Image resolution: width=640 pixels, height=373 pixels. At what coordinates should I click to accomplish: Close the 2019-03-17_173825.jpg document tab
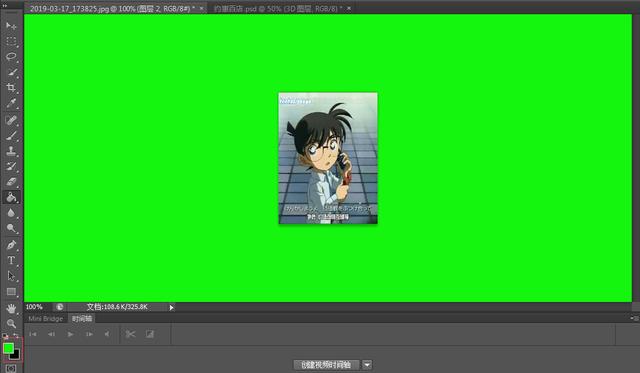click(x=201, y=8)
